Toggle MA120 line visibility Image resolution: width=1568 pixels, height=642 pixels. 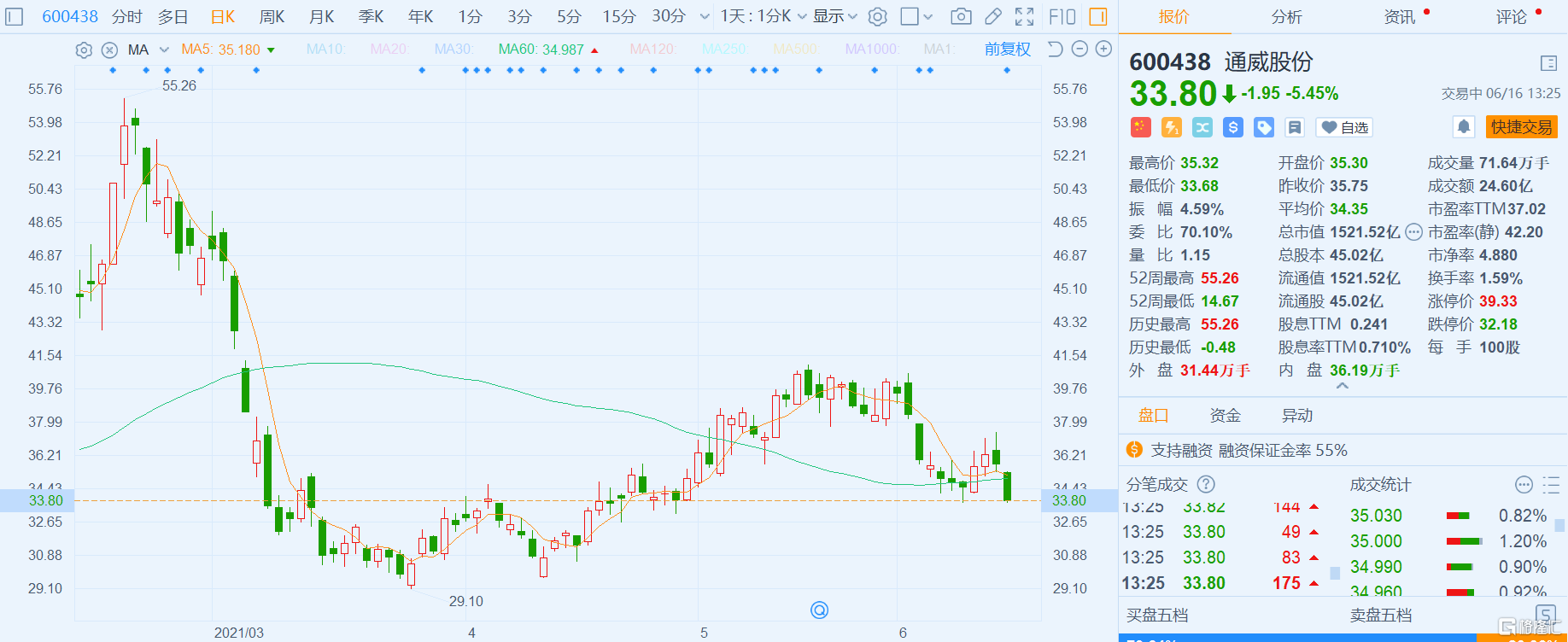[x=652, y=50]
